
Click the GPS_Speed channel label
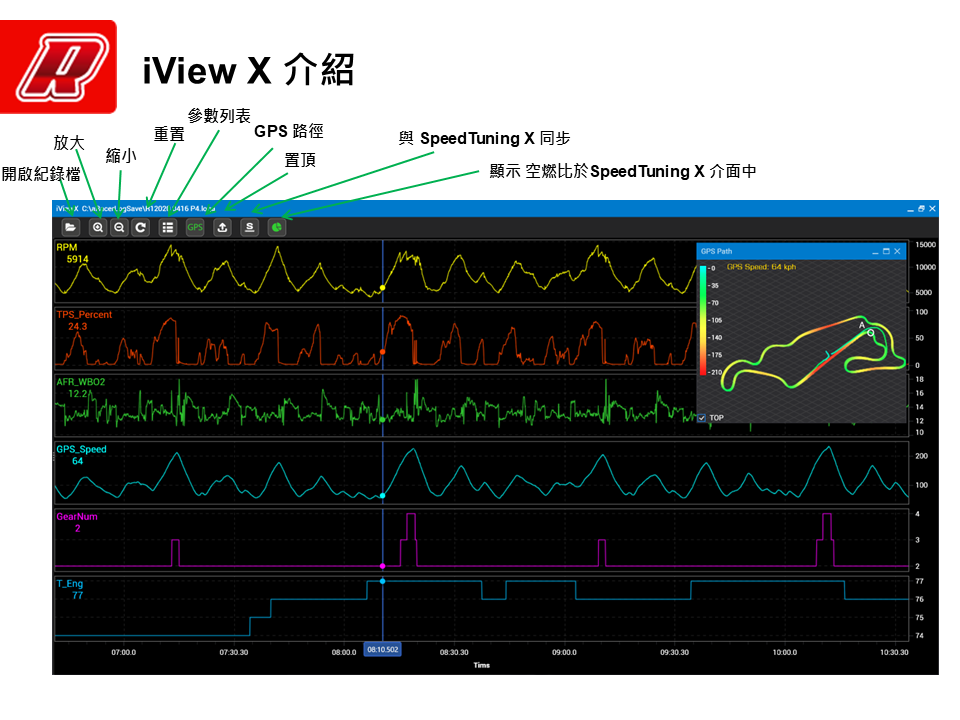point(81,450)
